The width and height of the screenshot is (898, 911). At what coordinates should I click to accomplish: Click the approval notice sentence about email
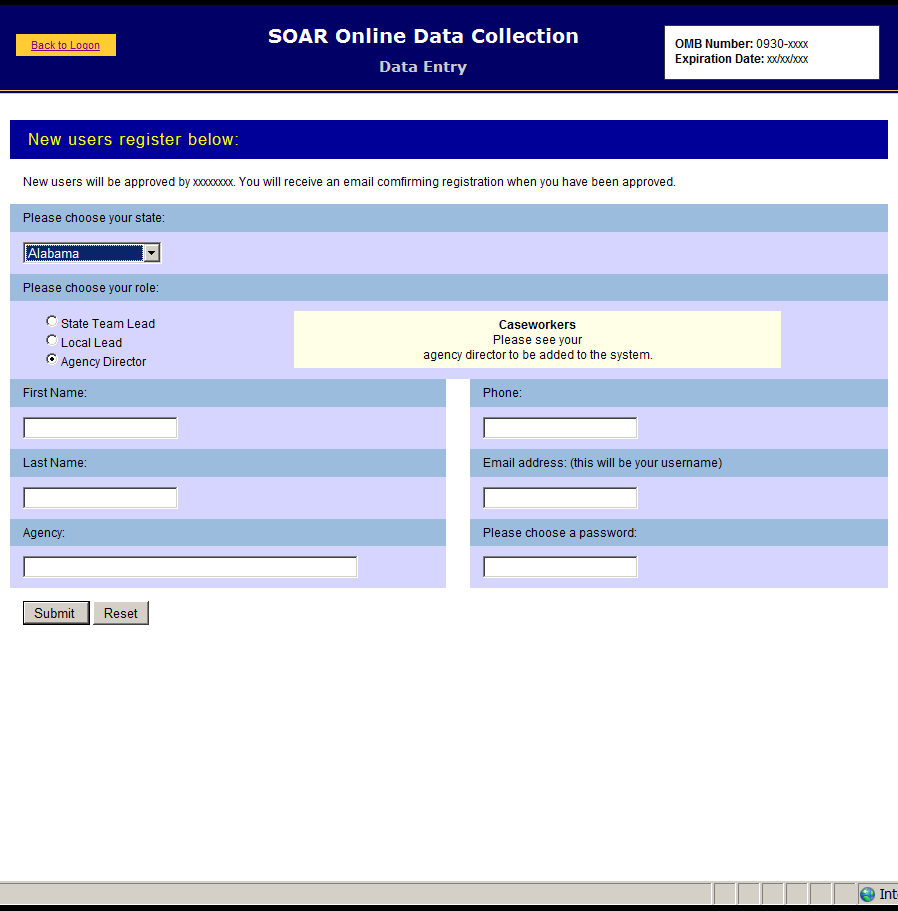[349, 182]
